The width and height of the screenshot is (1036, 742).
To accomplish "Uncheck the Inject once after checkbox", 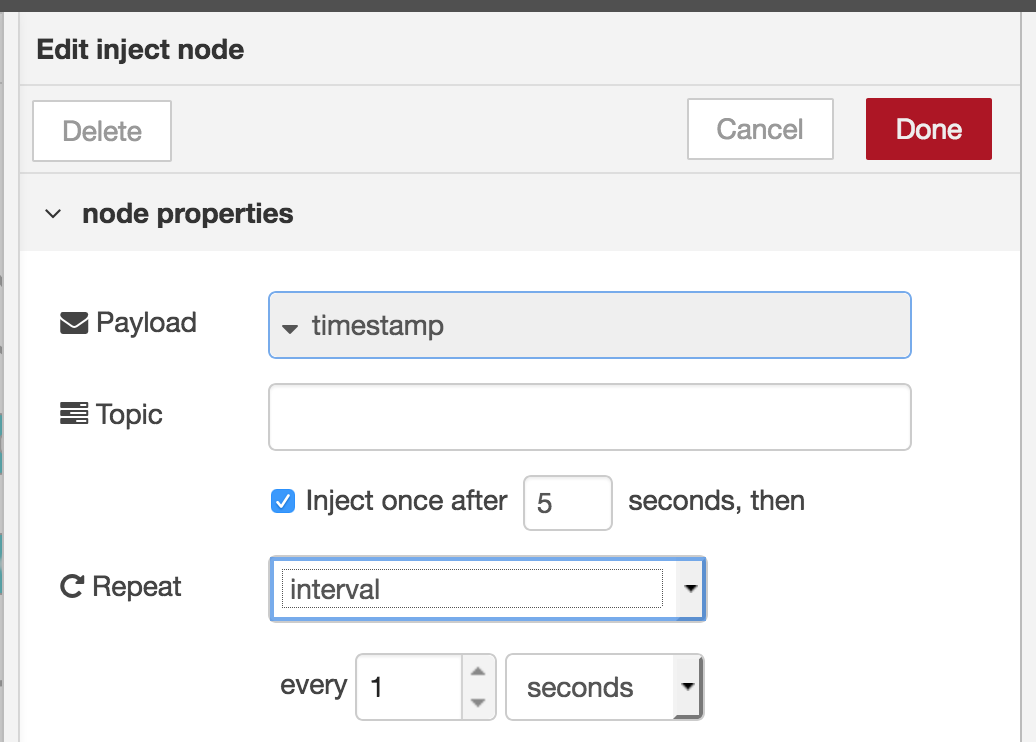I will [283, 501].
